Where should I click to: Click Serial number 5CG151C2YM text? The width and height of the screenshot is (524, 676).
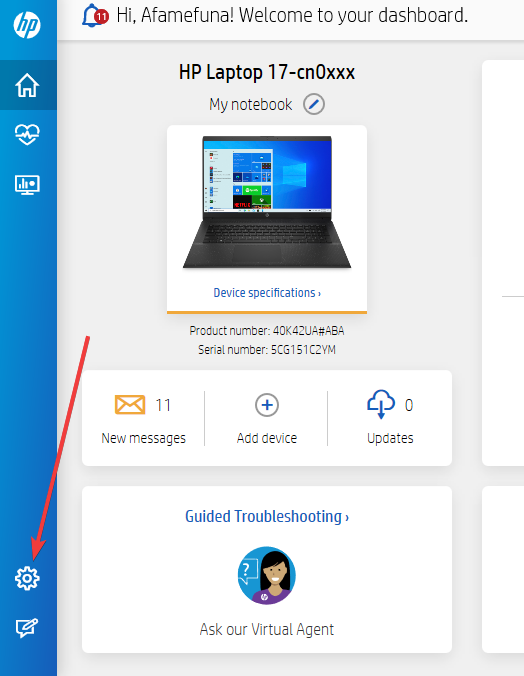coord(267,349)
